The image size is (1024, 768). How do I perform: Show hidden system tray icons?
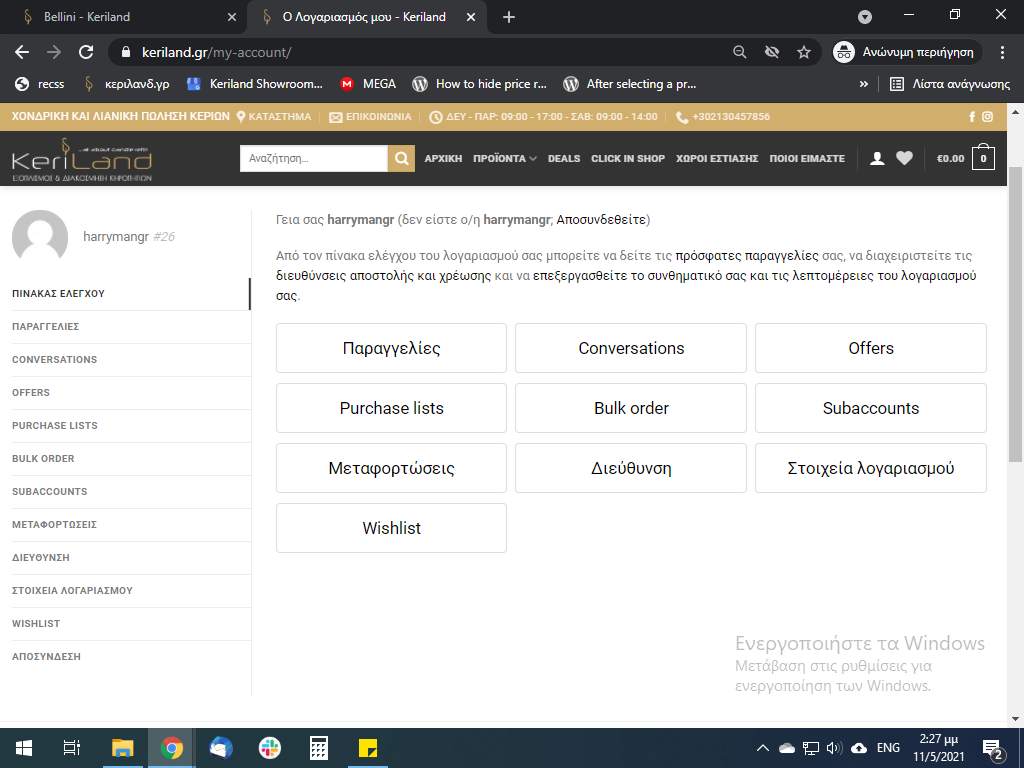762,748
